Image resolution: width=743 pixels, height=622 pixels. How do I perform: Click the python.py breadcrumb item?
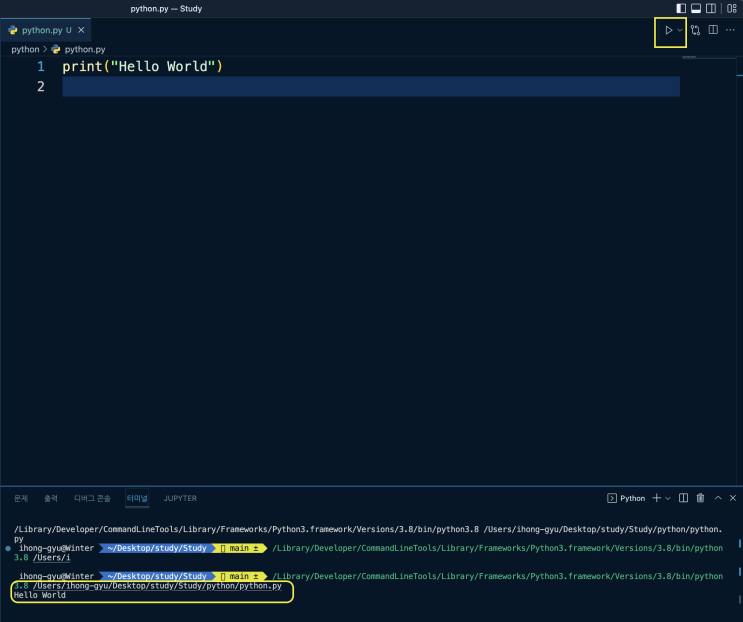click(85, 49)
